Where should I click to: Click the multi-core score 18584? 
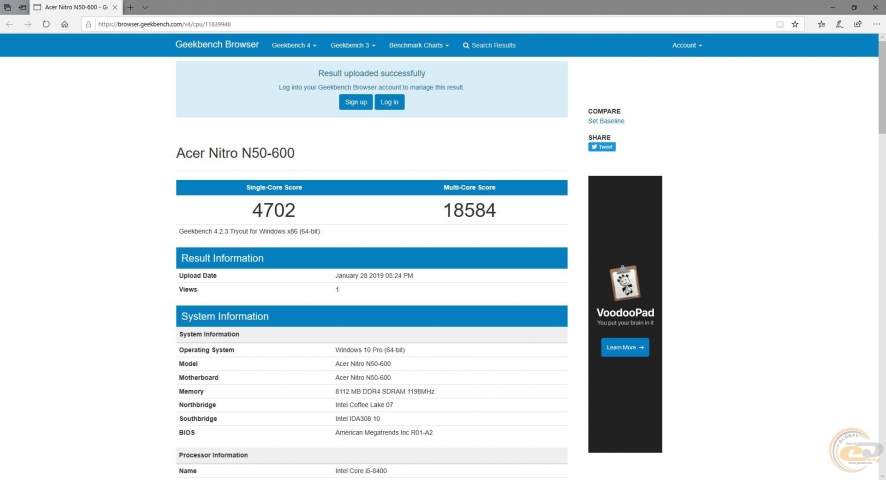tap(470, 210)
